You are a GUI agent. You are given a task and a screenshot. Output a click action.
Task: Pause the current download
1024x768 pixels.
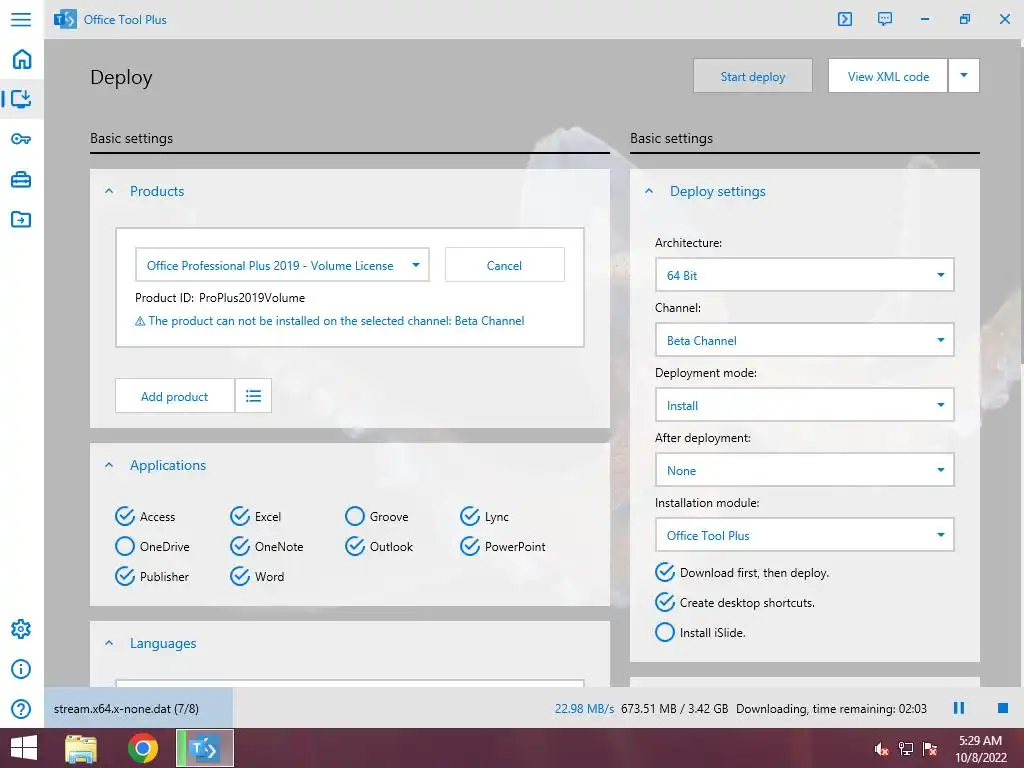coord(959,708)
